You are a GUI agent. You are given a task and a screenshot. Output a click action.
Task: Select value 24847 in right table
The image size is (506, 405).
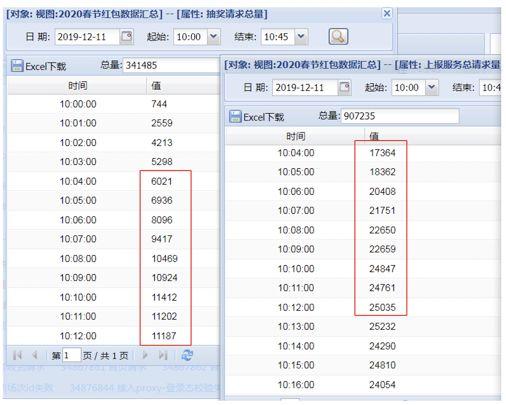(x=382, y=269)
